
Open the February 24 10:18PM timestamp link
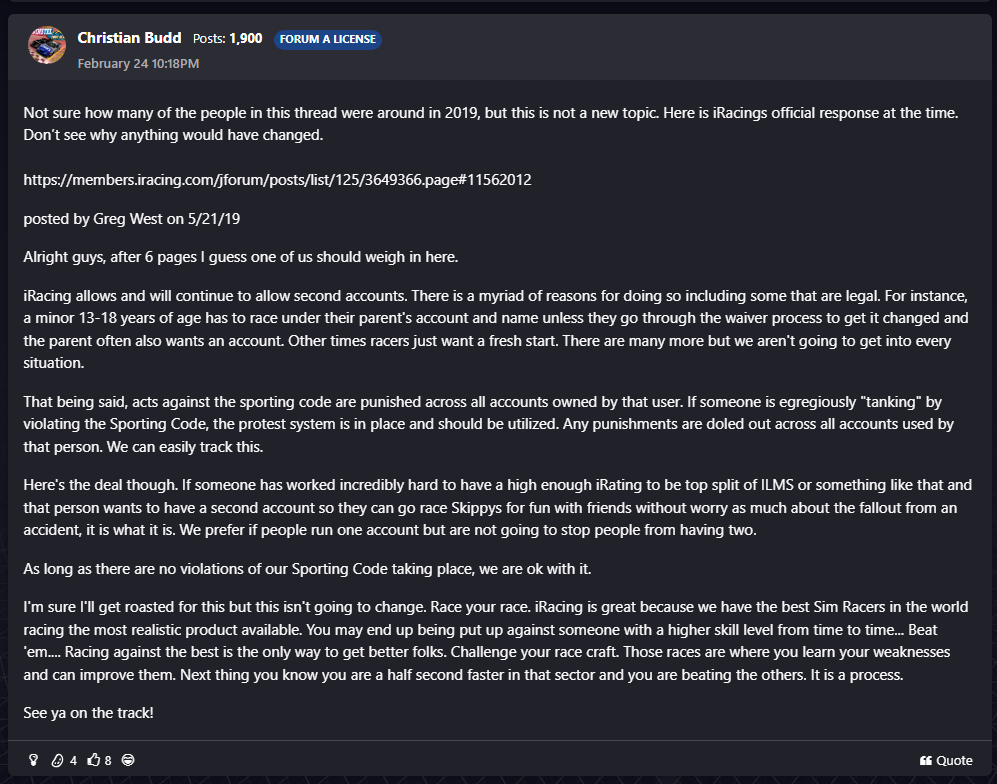tap(138, 63)
